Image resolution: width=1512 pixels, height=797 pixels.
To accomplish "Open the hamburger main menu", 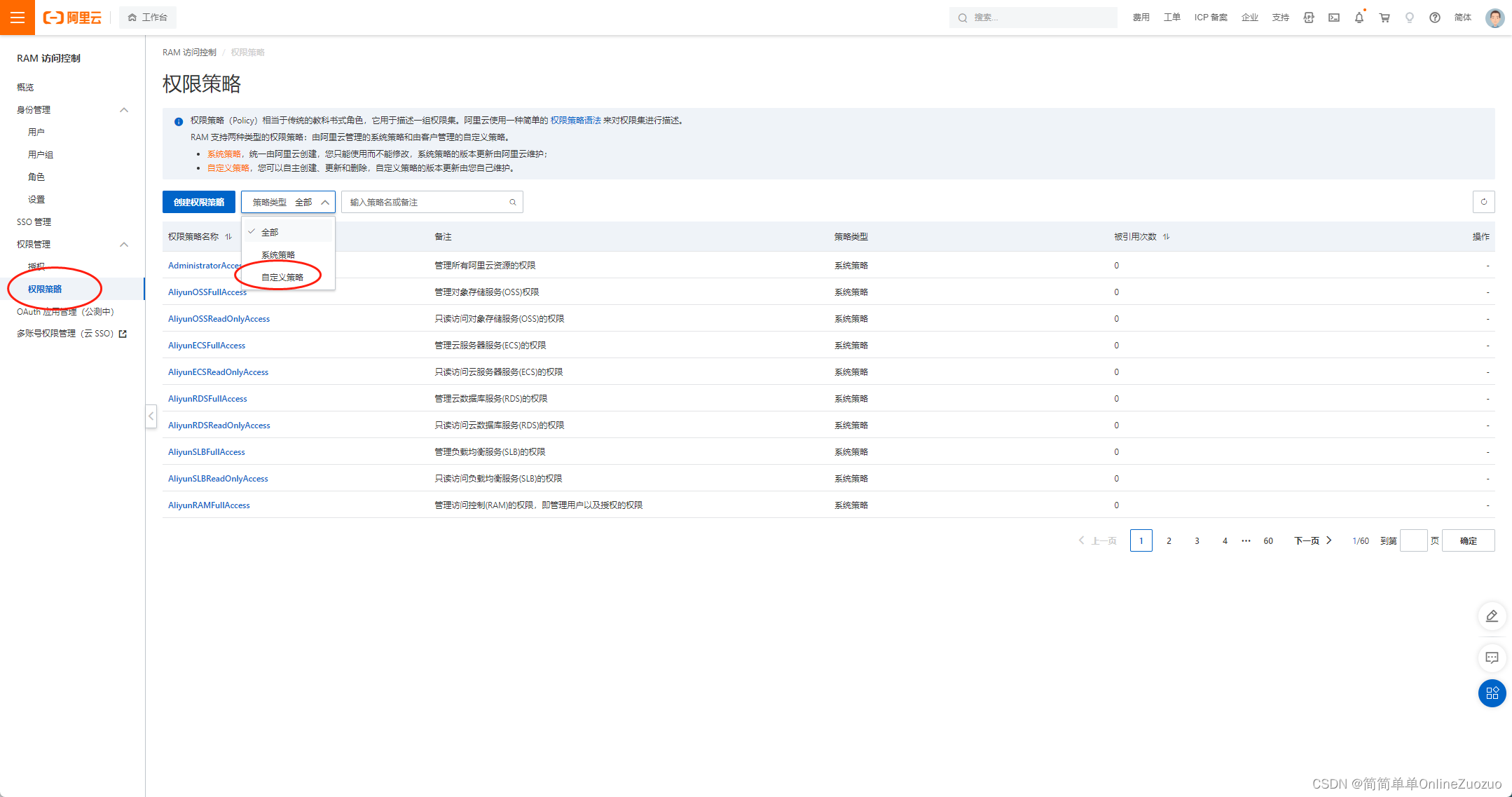I will (x=18, y=18).
